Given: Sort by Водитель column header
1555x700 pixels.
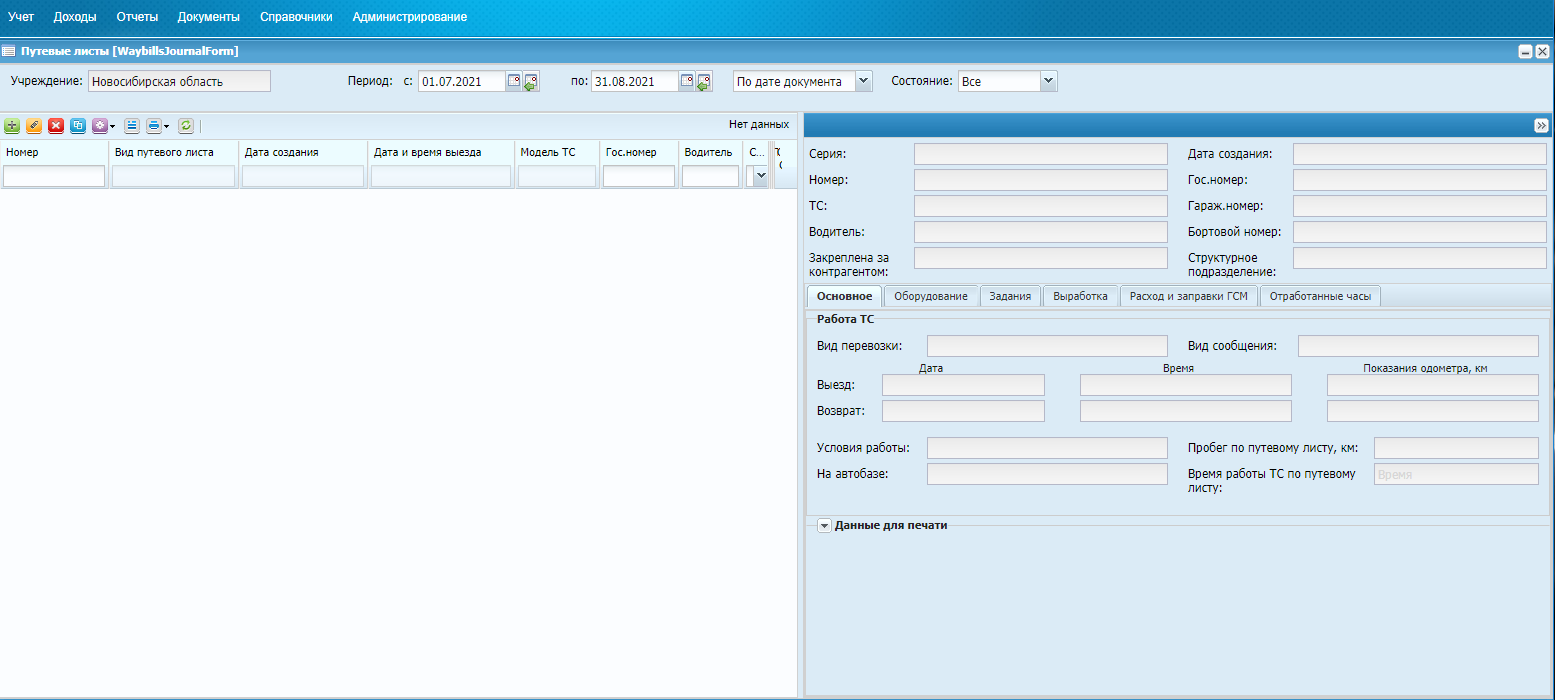Looking at the screenshot, I should (x=710, y=152).
